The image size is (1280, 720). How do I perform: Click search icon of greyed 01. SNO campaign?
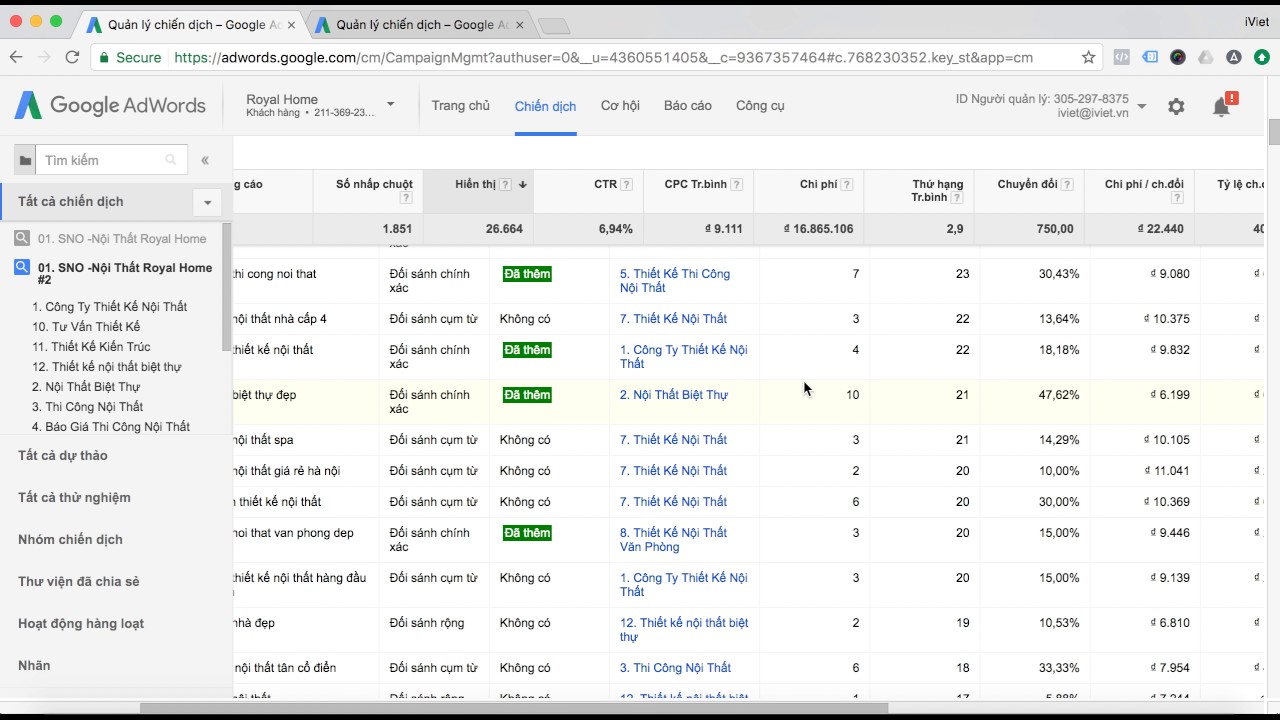(22, 239)
